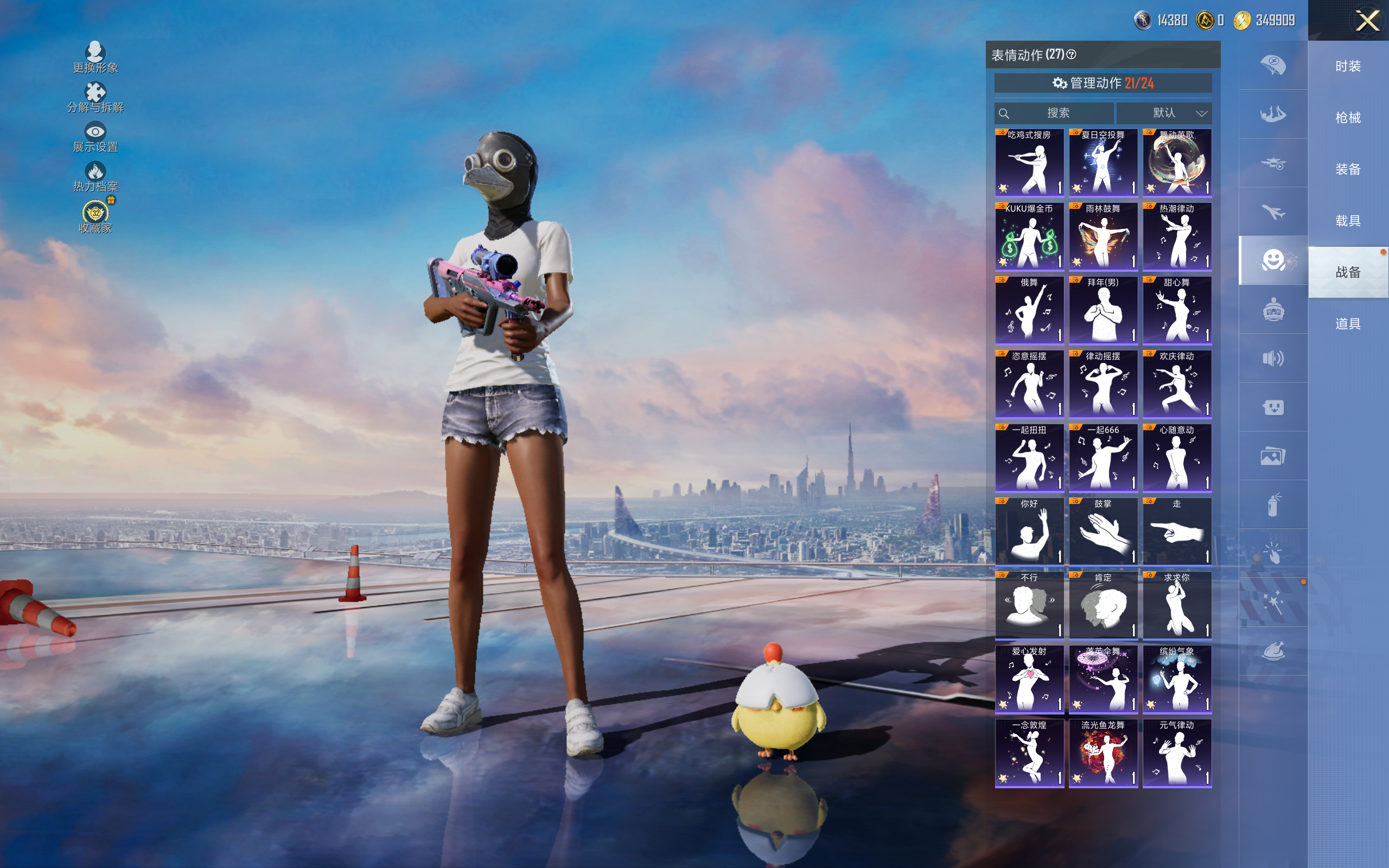Select the 流光鱼龙舞 emote thumbnail
1389x868 pixels.
click(1103, 752)
